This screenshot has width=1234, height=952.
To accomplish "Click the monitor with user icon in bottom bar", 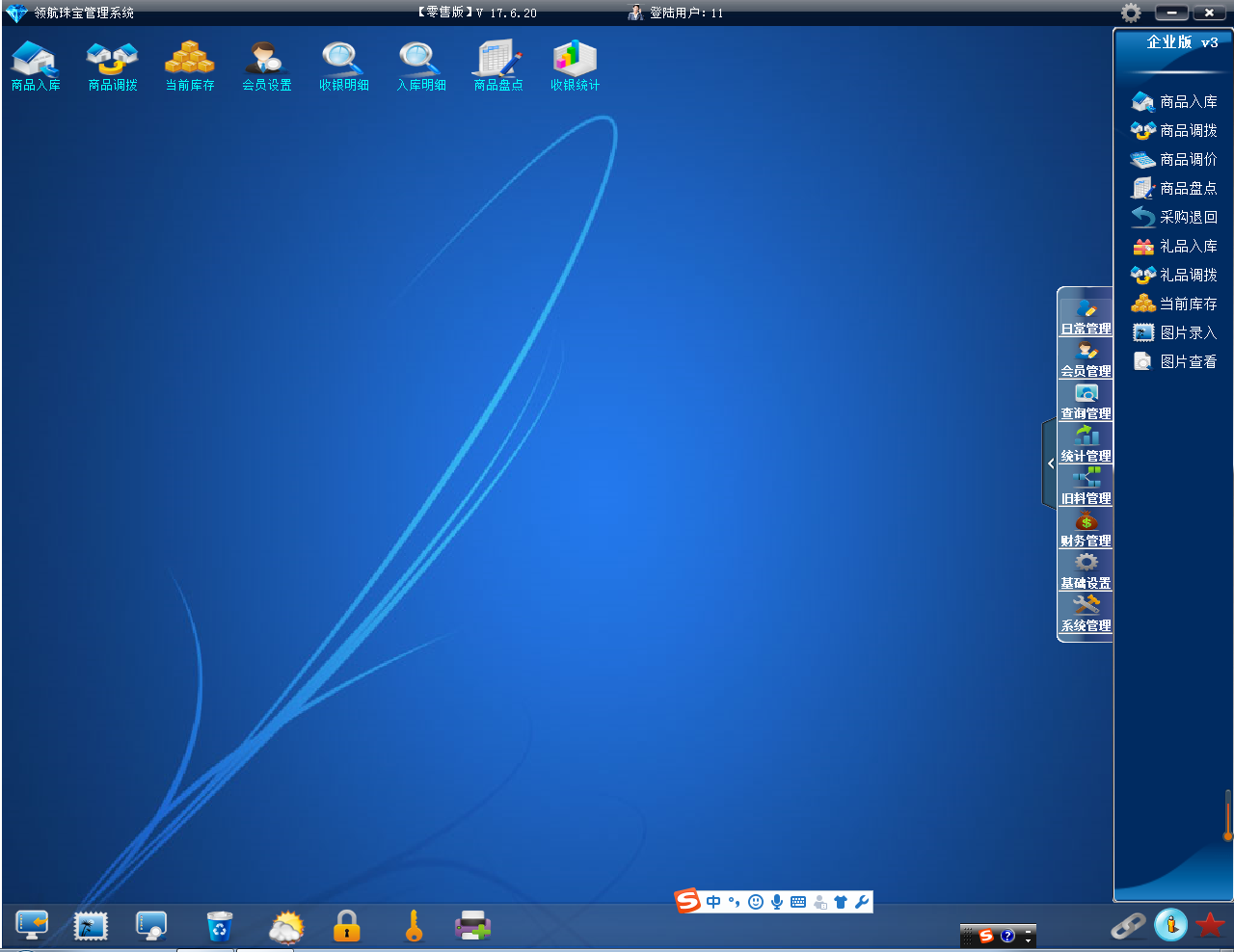I will (151, 926).
